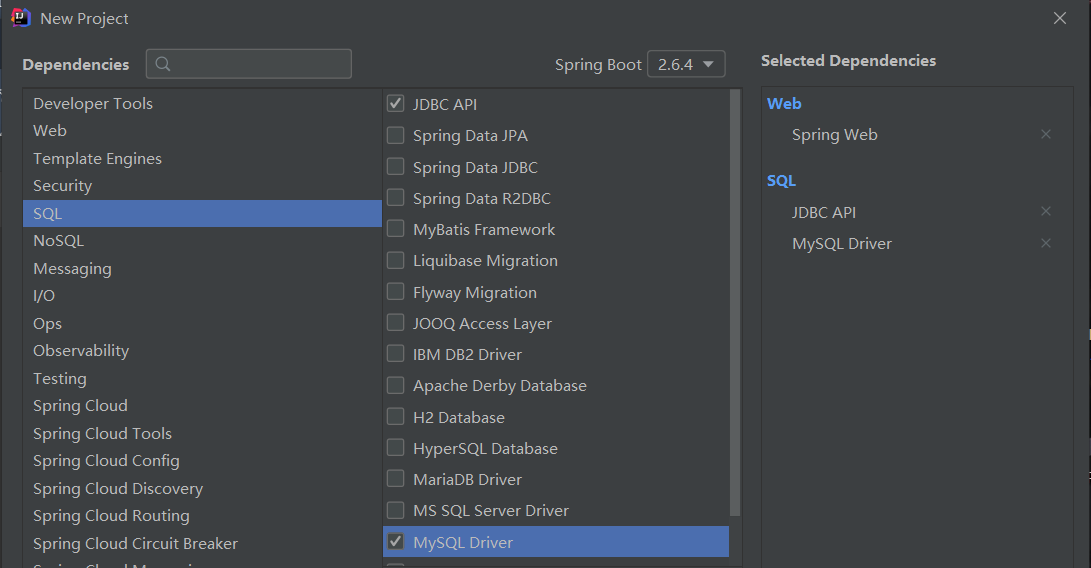Enable HyperSQL Database checkbox
Viewport: 1091px width, 568px height.
point(395,448)
